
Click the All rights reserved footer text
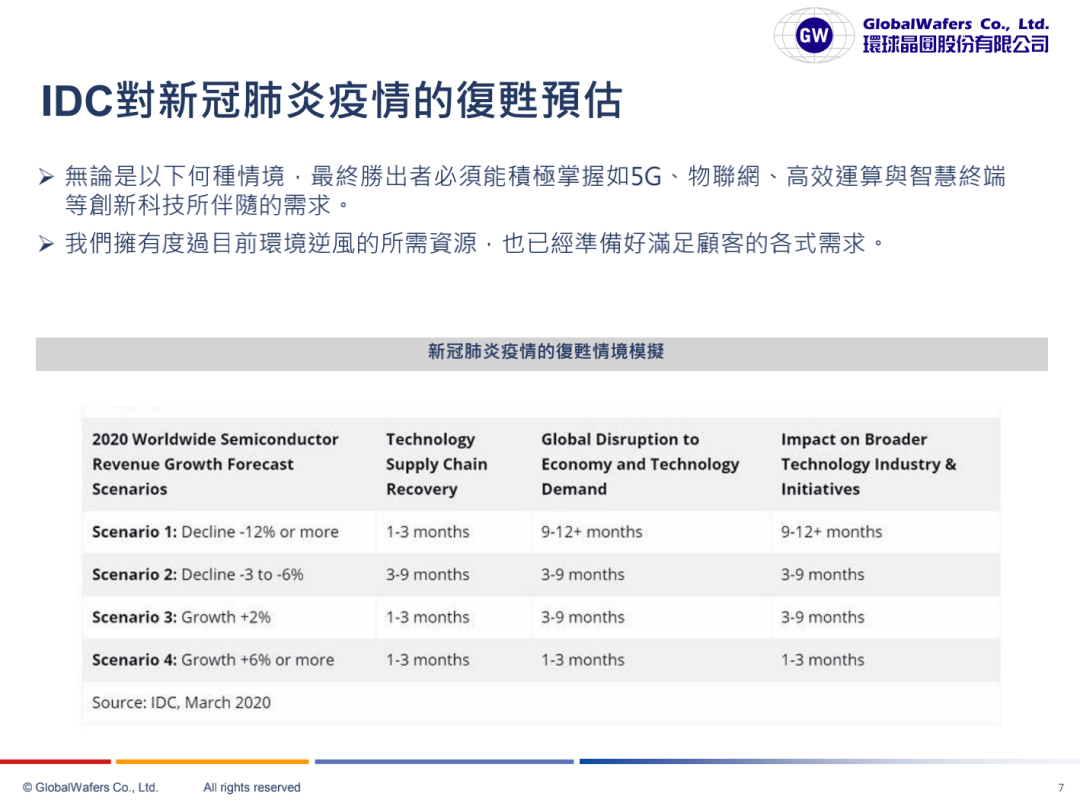click(251, 787)
